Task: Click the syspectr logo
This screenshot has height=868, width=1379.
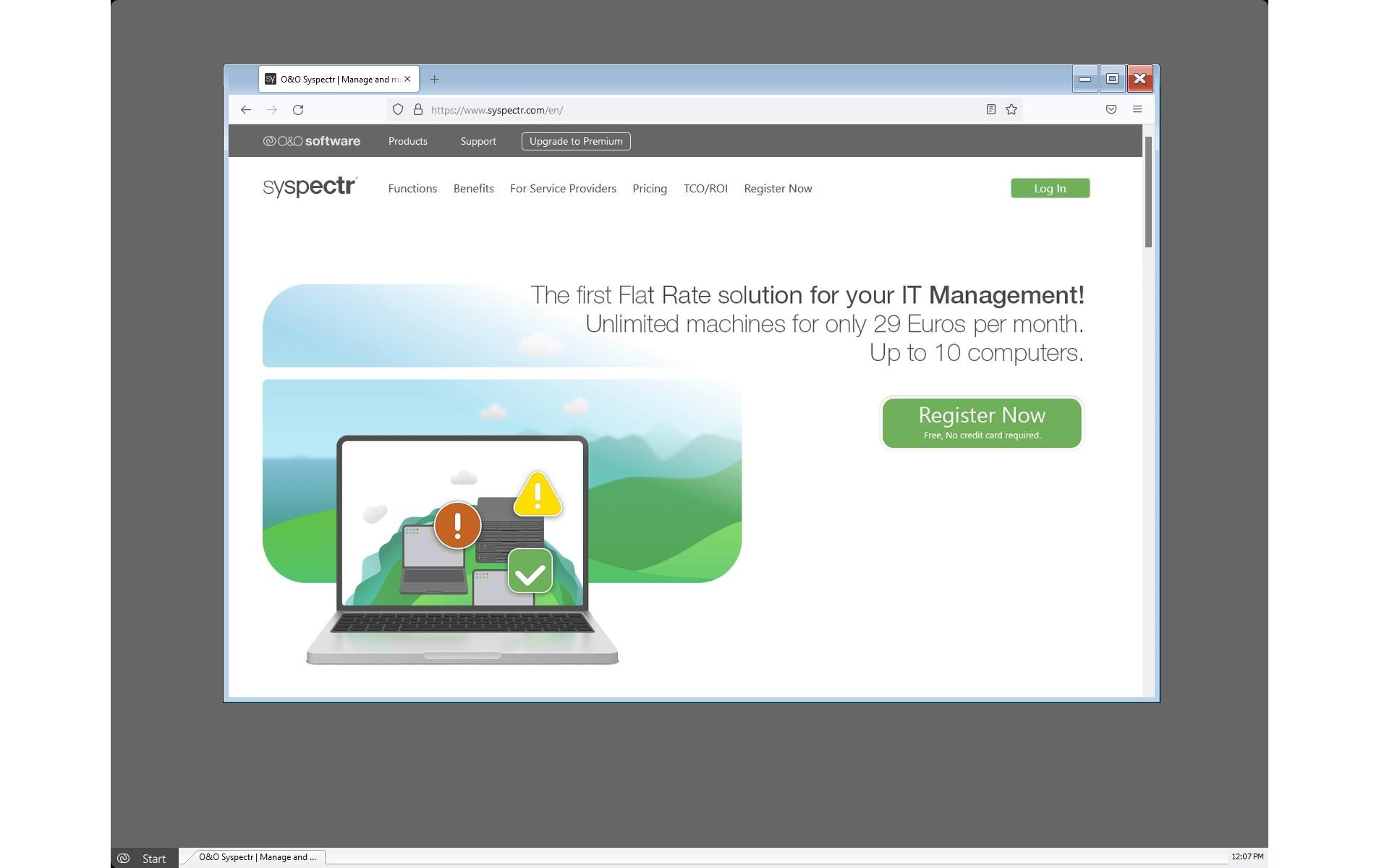Action: (310, 187)
